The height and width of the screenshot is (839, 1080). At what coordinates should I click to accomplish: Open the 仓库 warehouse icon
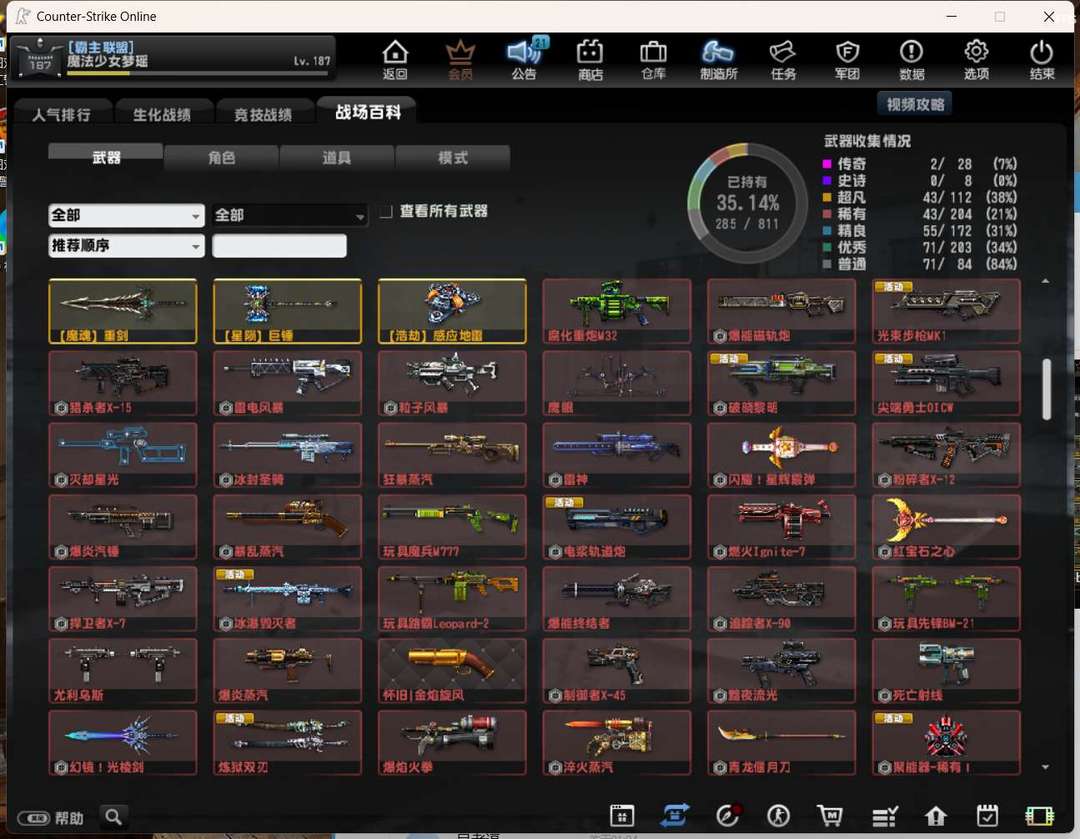click(653, 59)
